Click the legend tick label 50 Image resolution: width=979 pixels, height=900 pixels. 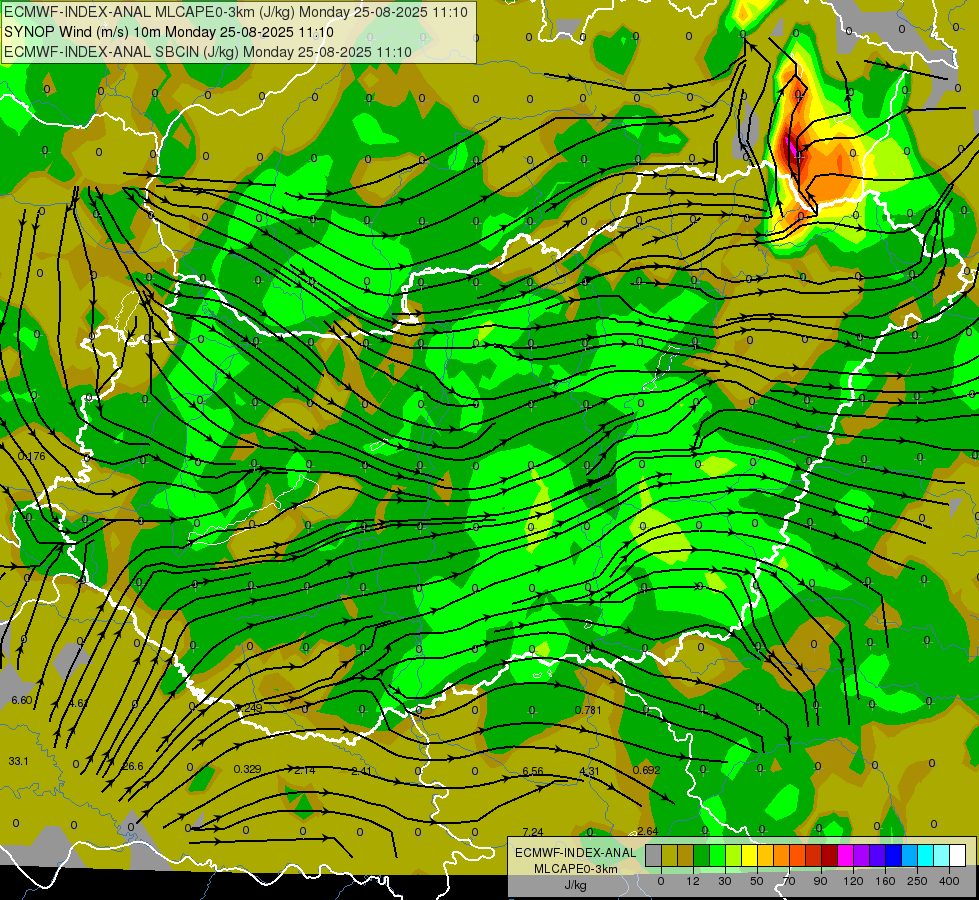(x=757, y=881)
